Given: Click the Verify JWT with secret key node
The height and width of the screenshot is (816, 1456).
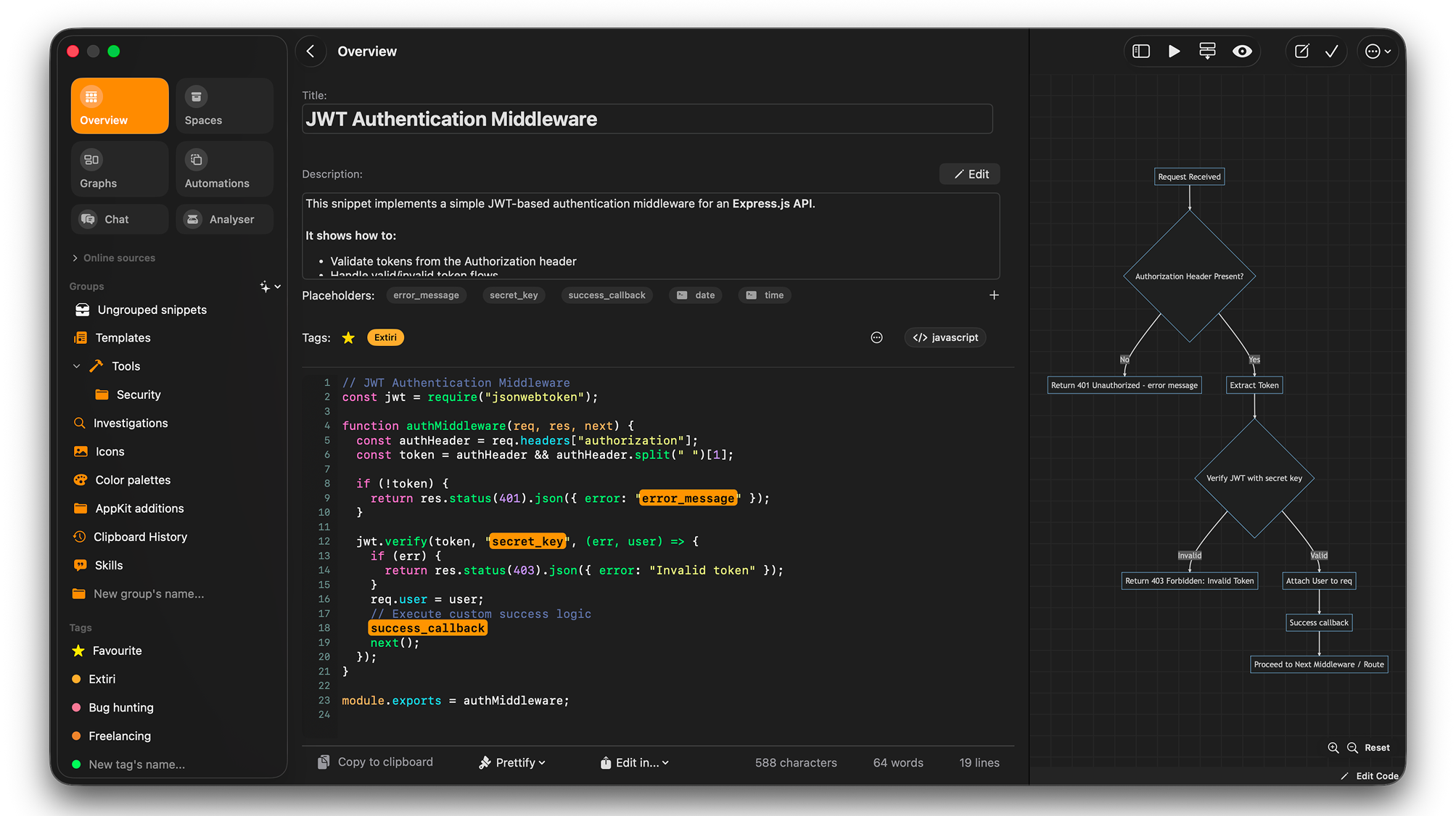Looking at the screenshot, I should (1254, 479).
